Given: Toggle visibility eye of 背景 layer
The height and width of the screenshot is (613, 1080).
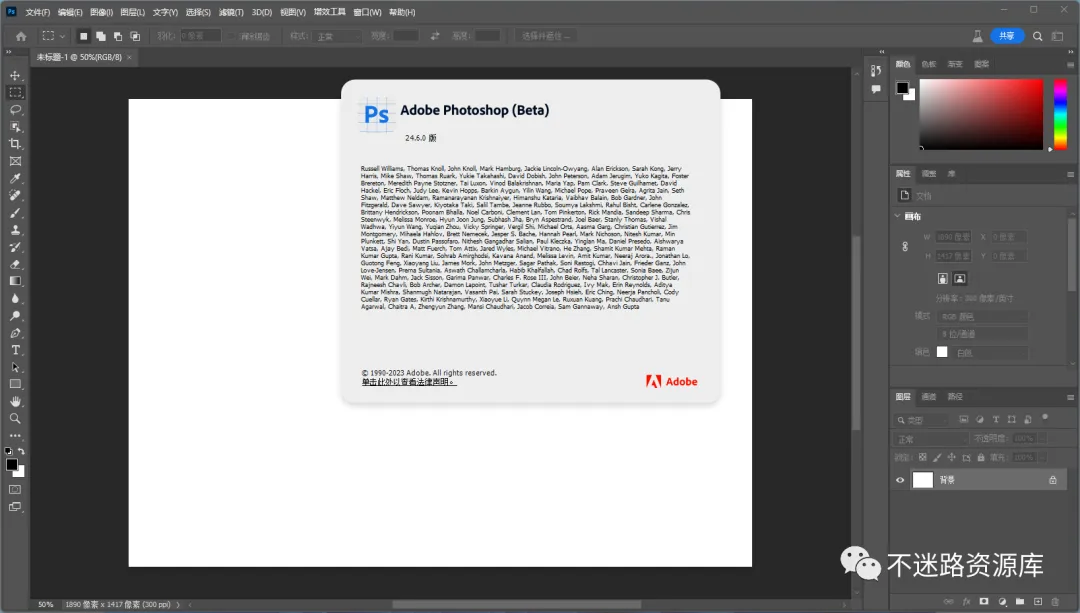Looking at the screenshot, I should [900, 480].
